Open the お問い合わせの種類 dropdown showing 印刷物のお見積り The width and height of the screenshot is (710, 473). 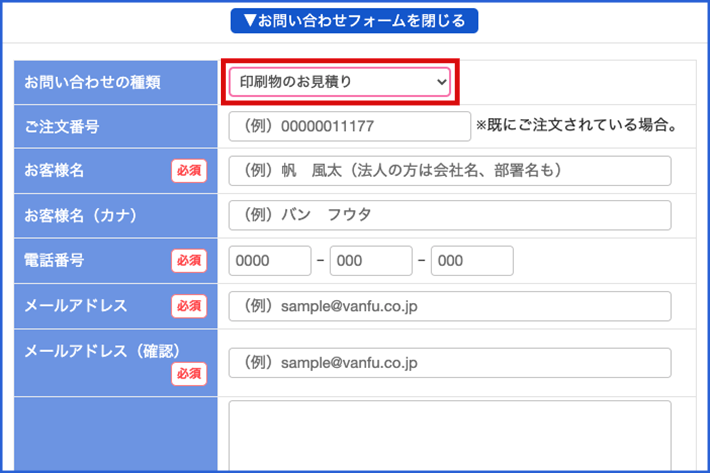pyautogui.click(x=340, y=82)
